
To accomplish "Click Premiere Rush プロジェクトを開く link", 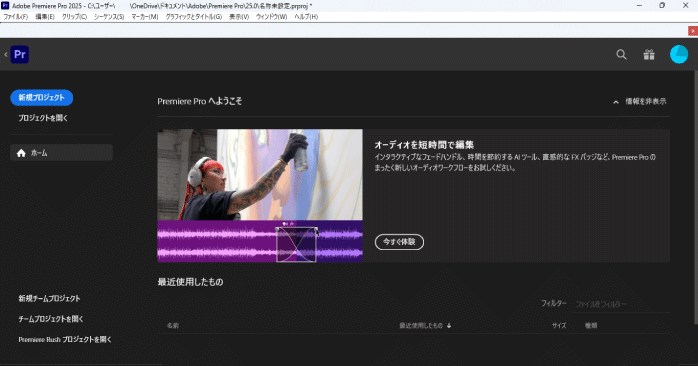I will [x=65, y=339].
